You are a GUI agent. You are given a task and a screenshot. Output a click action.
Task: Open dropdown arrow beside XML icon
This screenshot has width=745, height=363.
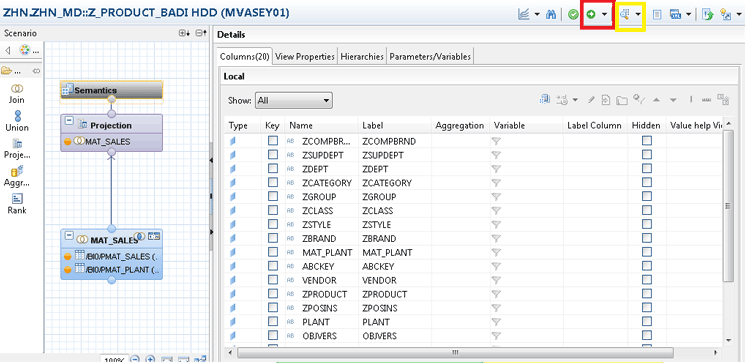point(688,15)
